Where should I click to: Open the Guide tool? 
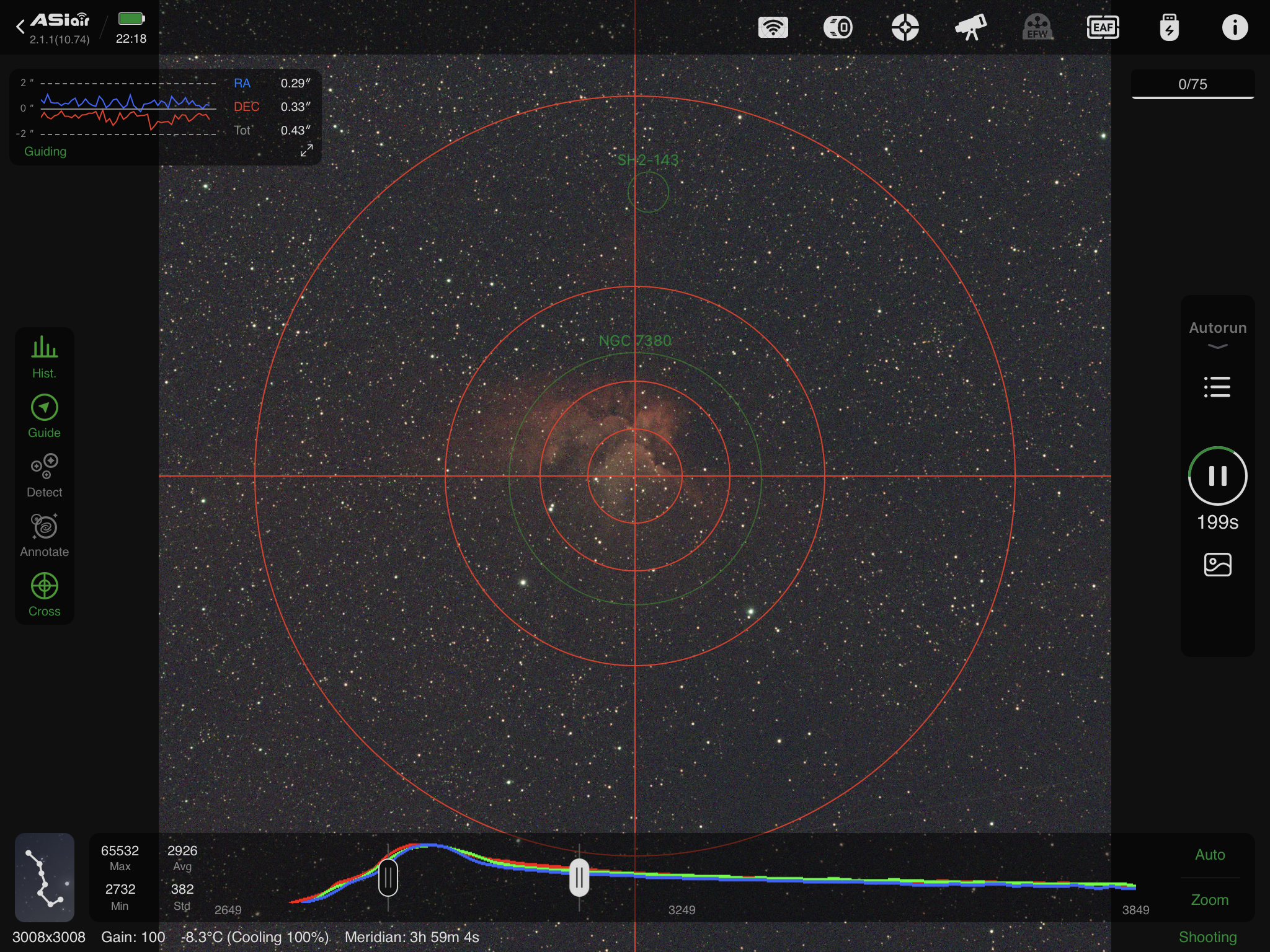point(44,416)
